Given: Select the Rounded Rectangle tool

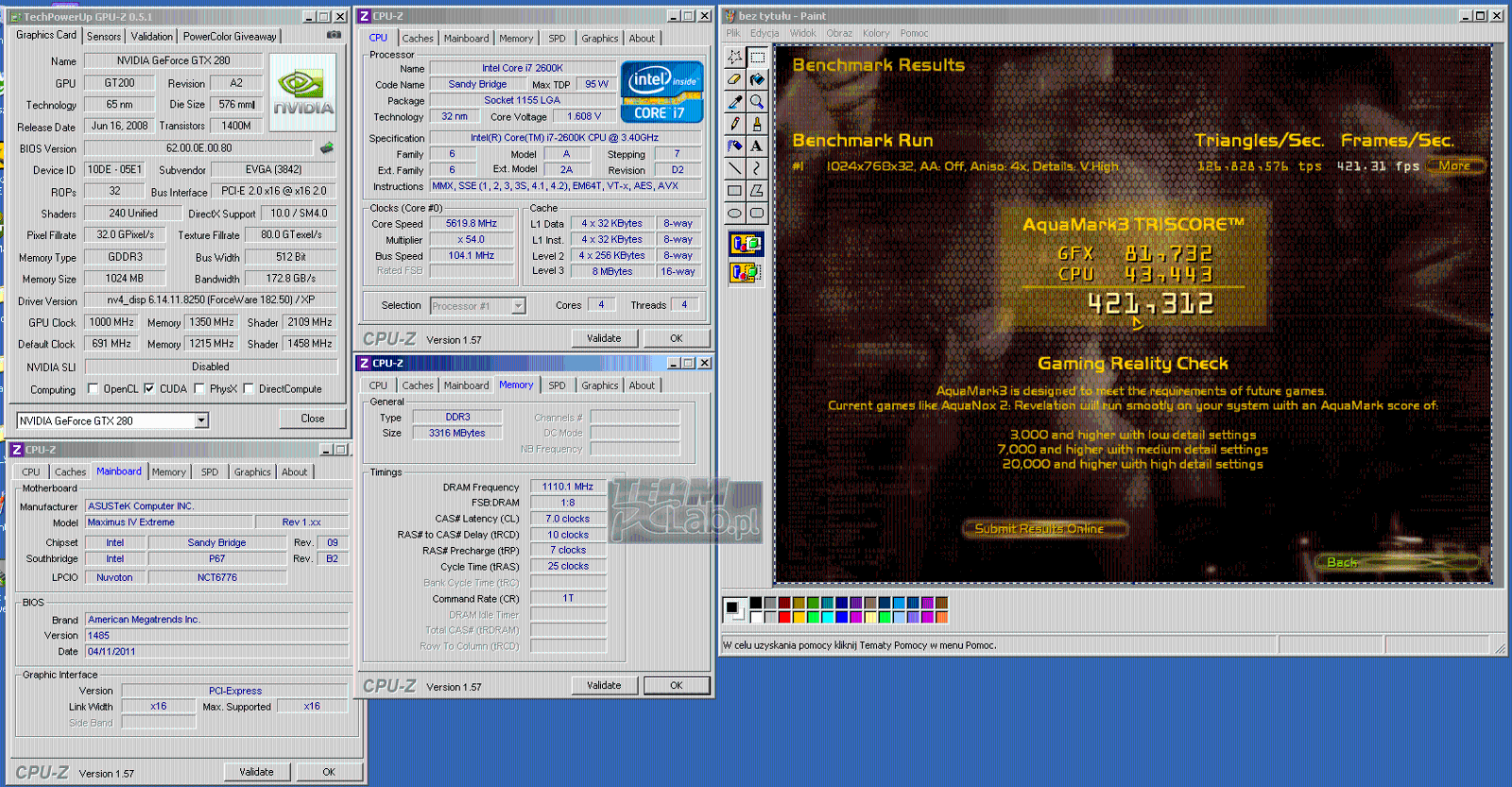Looking at the screenshot, I should point(757,213).
